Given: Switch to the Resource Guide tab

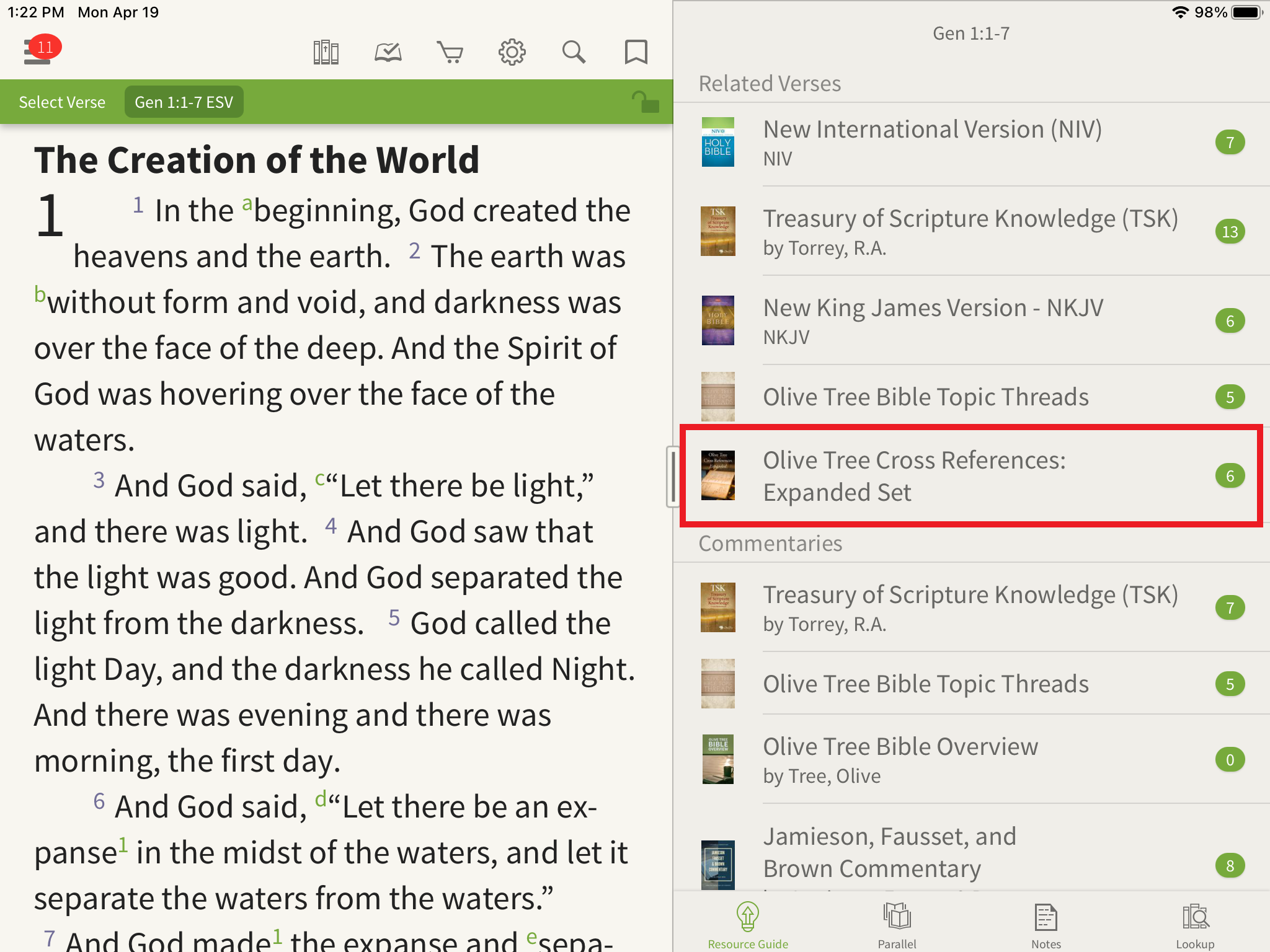Looking at the screenshot, I should click(748, 926).
